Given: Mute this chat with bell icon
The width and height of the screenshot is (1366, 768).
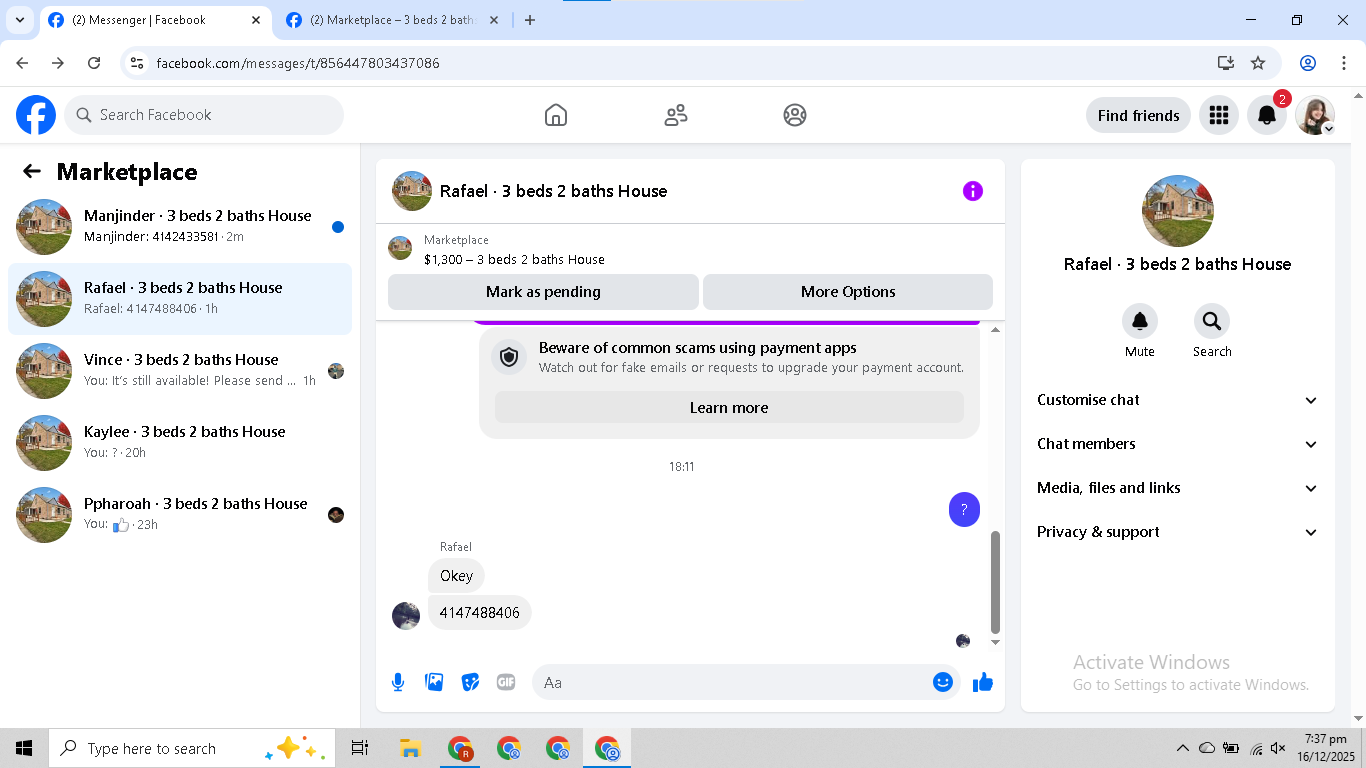Looking at the screenshot, I should pos(1140,321).
